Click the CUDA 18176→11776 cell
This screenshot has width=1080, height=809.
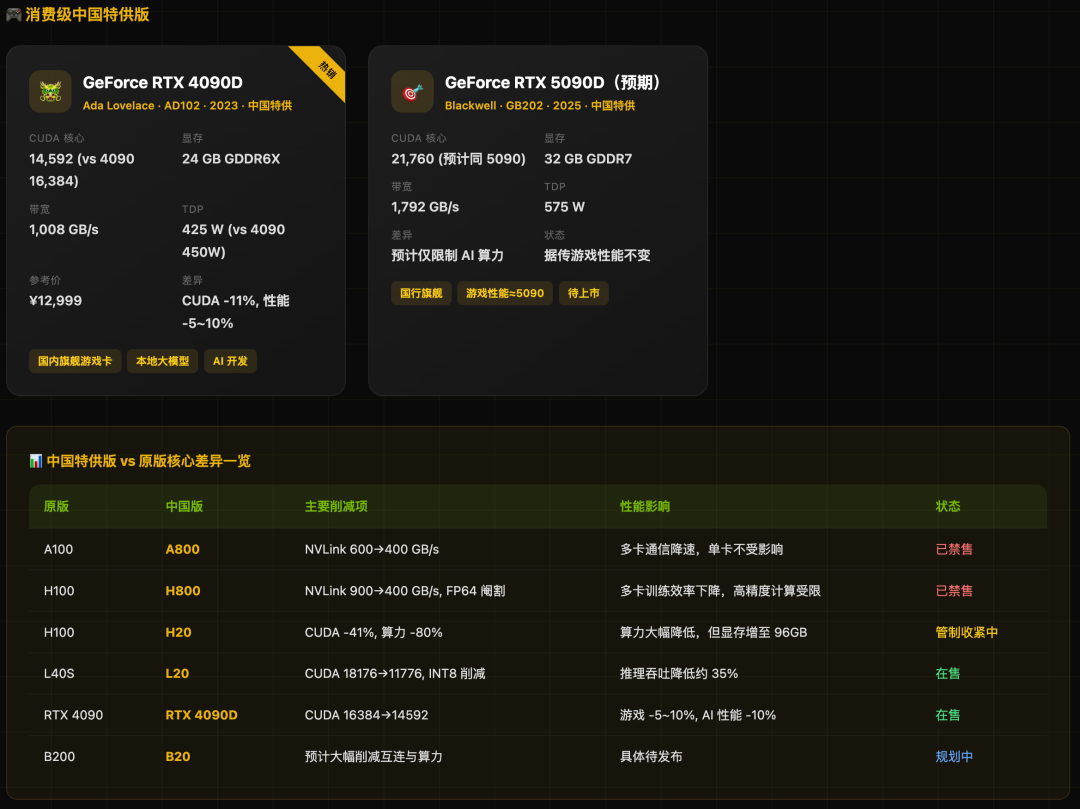[x=395, y=673]
